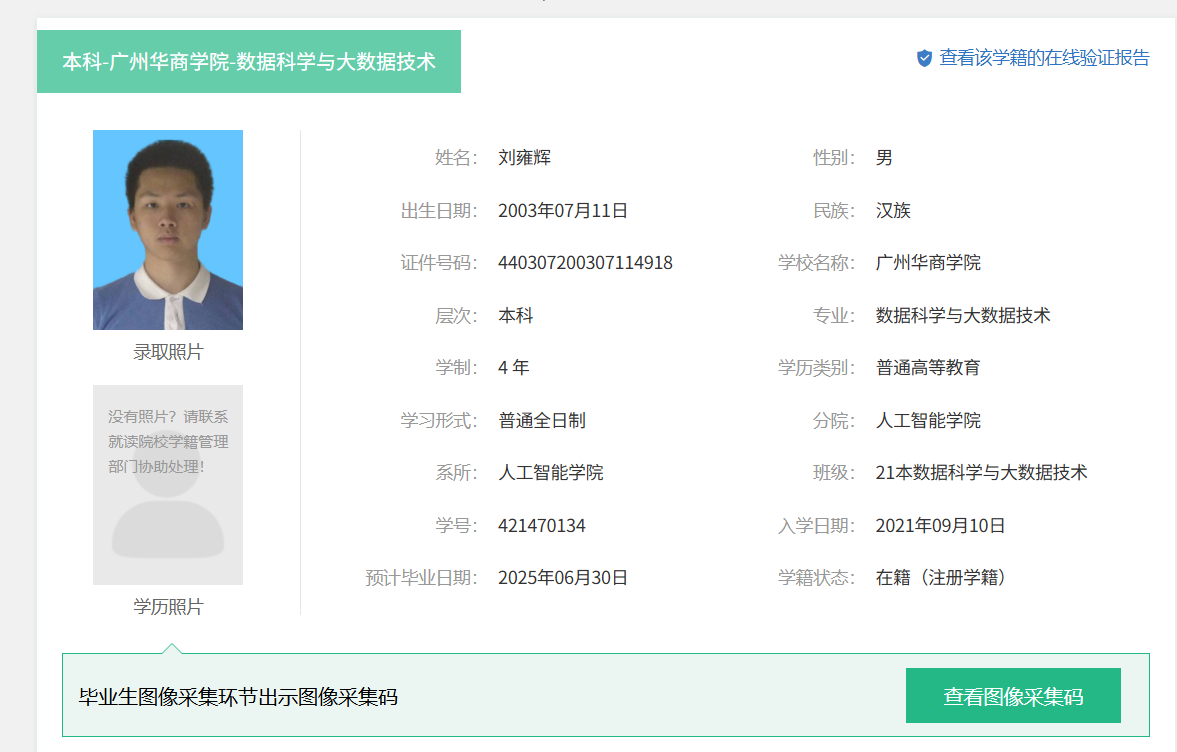Click the 入学日期 value 2021年09月10日
Screen dimensions: 1177x752
pos(940,526)
